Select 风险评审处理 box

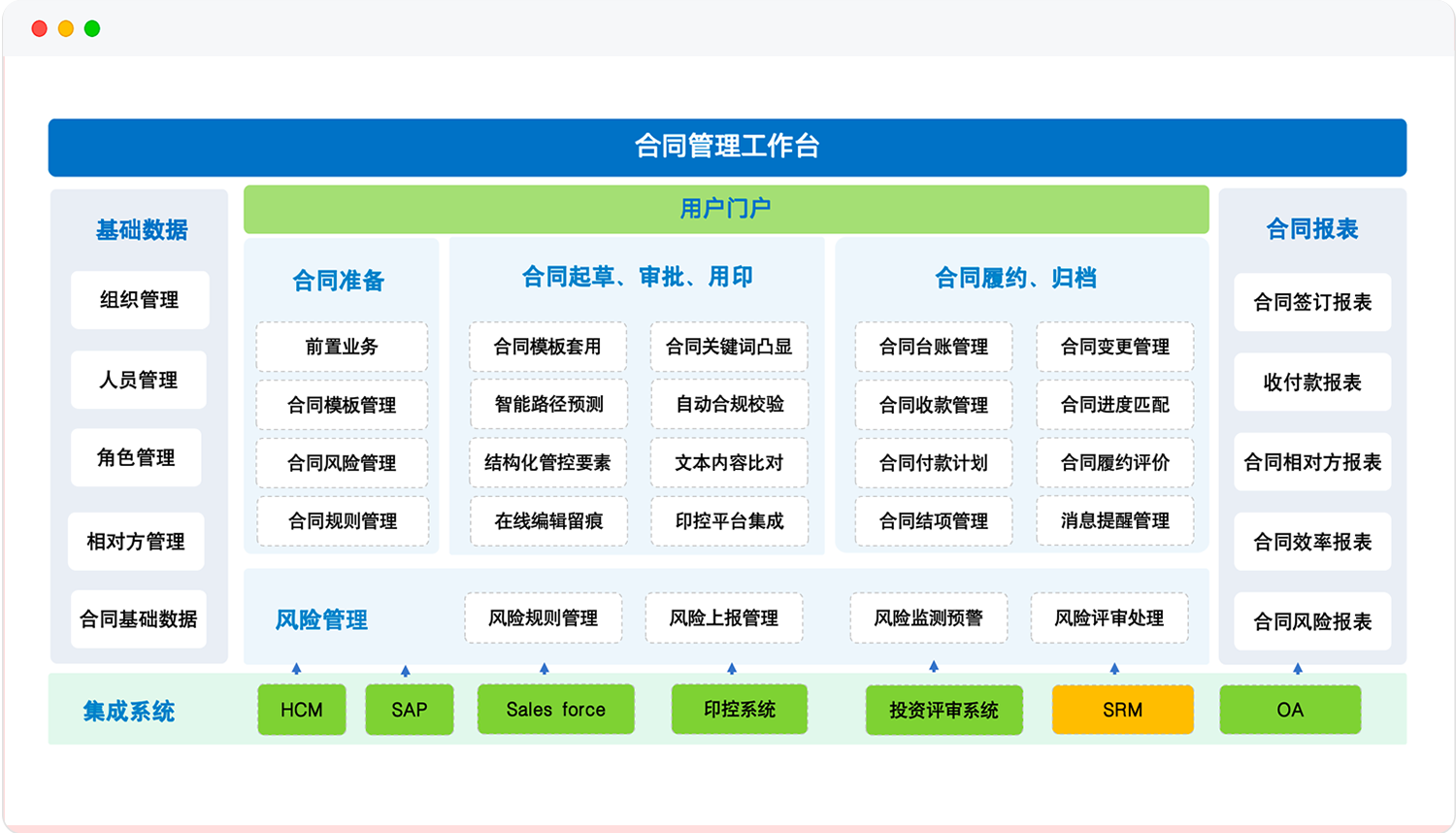tap(1109, 618)
